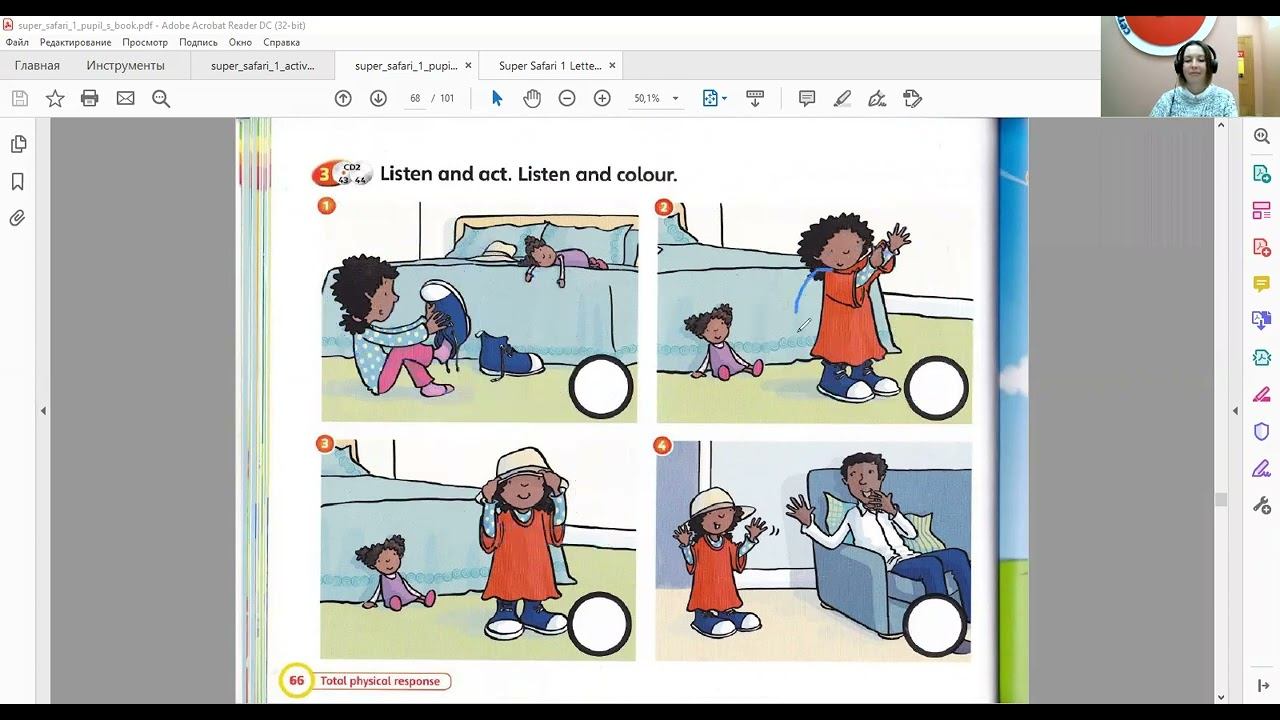The height and width of the screenshot is (720, 1280).
Task: Open Compress PDF tool in the right pane
Action: tap(1262, 357)
